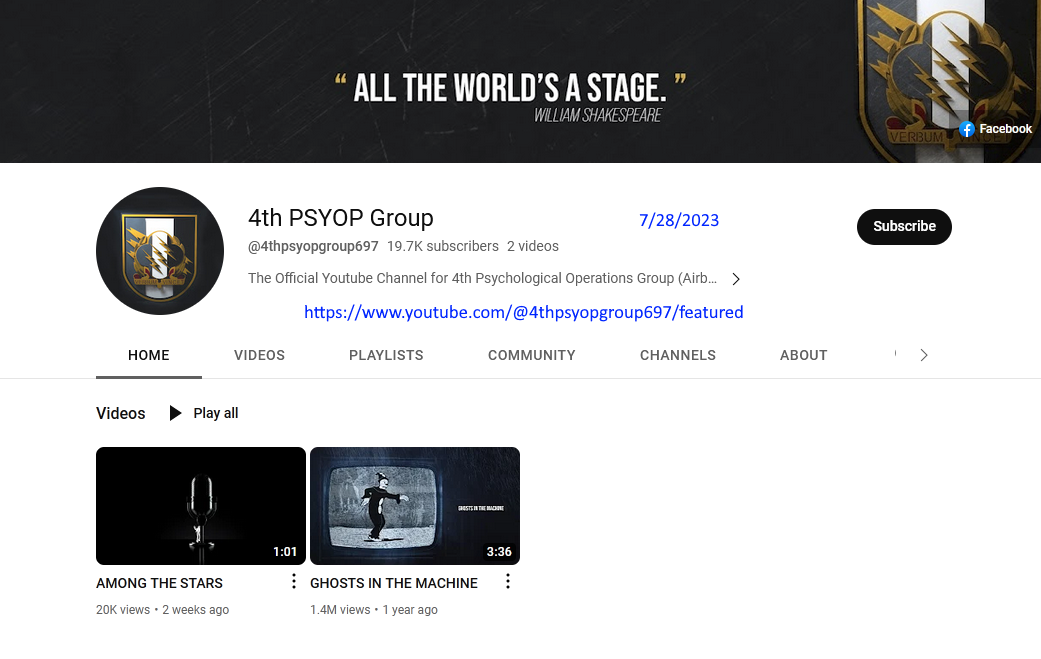Open the GHOSTS IN THE MACHINE thumbnail
This screenshot has height=659, width=1041.
[415, 506]
